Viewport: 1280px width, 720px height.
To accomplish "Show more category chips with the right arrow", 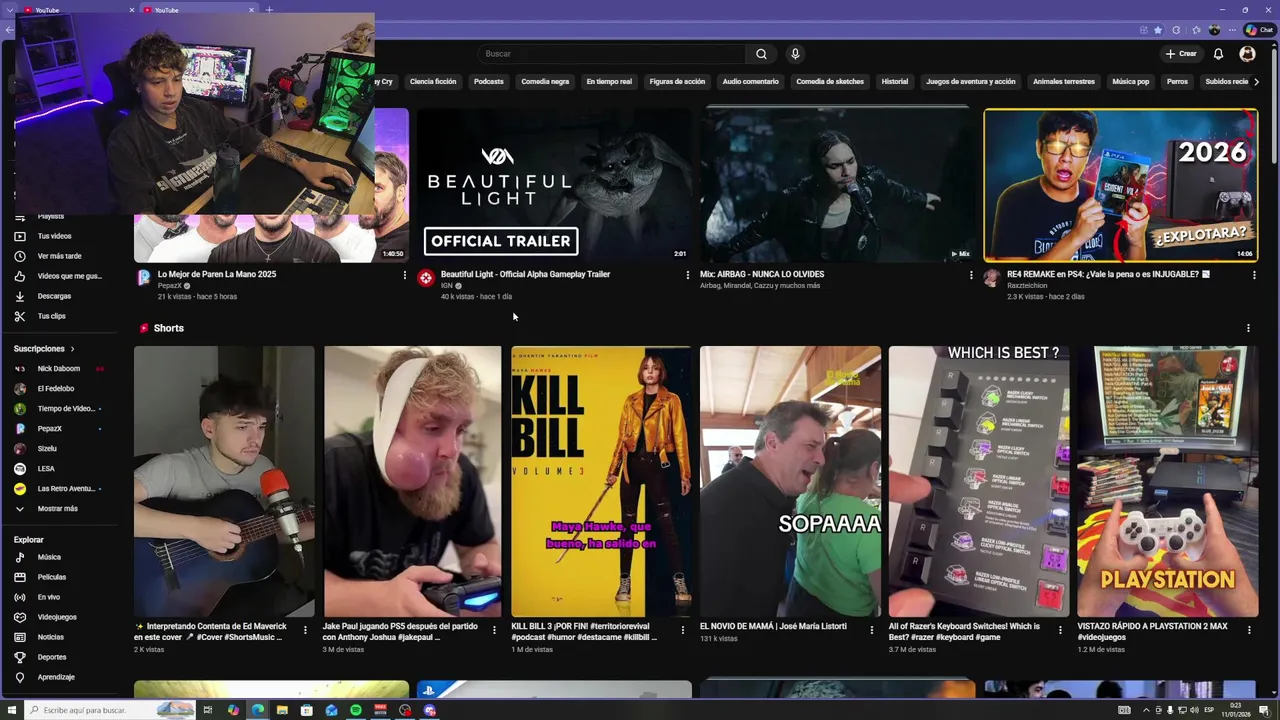I will point(1256,82).
